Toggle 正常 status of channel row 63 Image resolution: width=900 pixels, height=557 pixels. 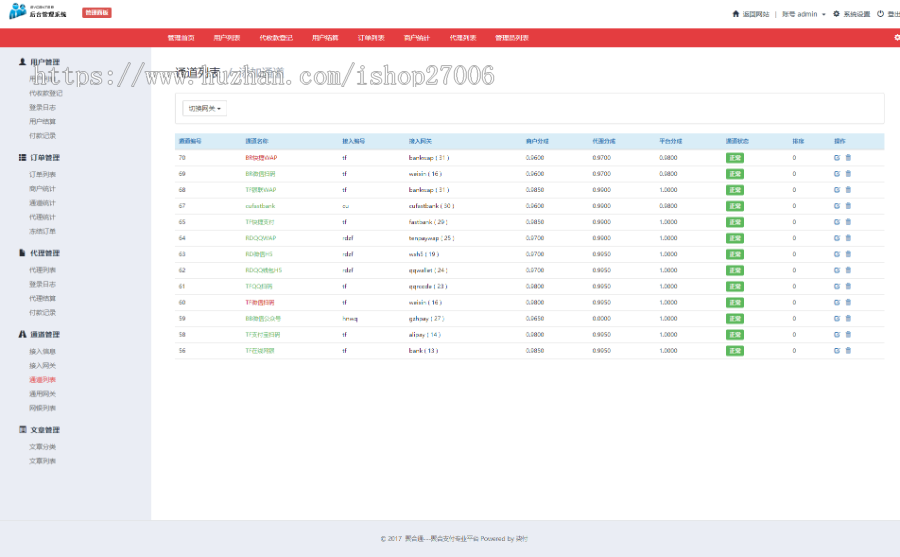(735, 254)
